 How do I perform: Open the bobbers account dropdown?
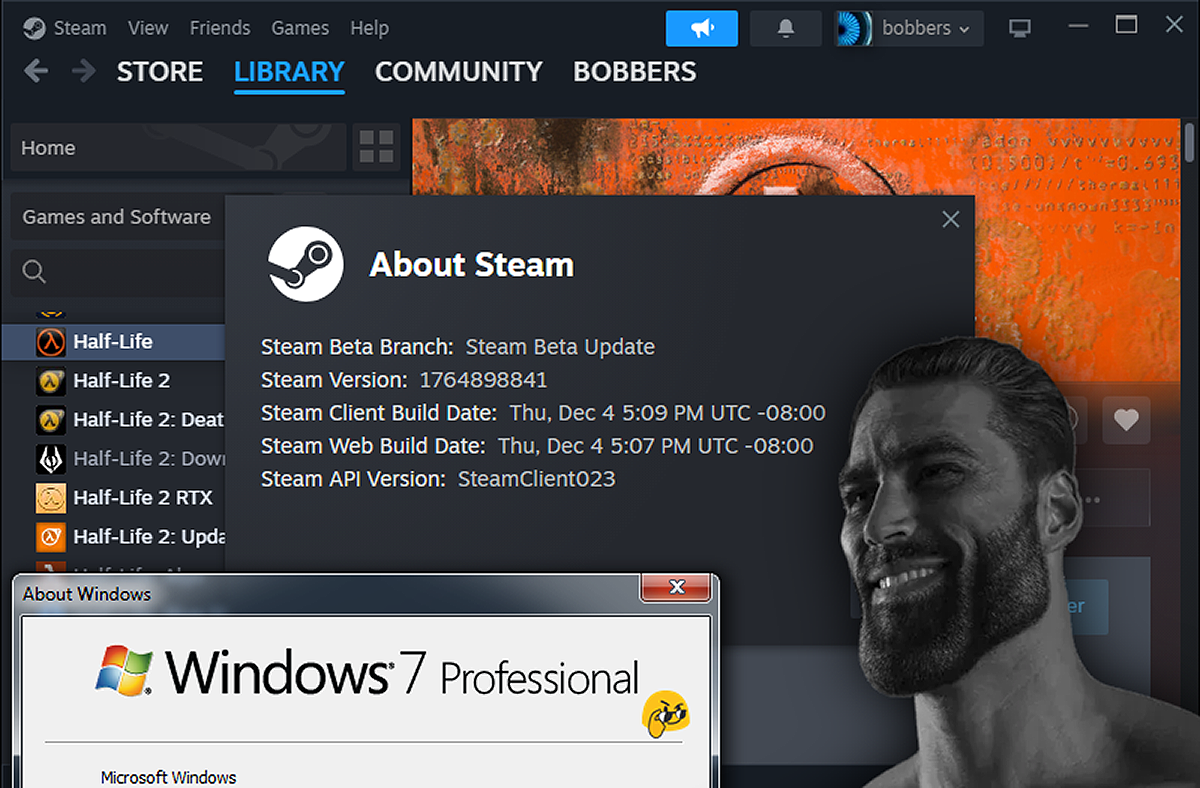[x=909, y=28]
